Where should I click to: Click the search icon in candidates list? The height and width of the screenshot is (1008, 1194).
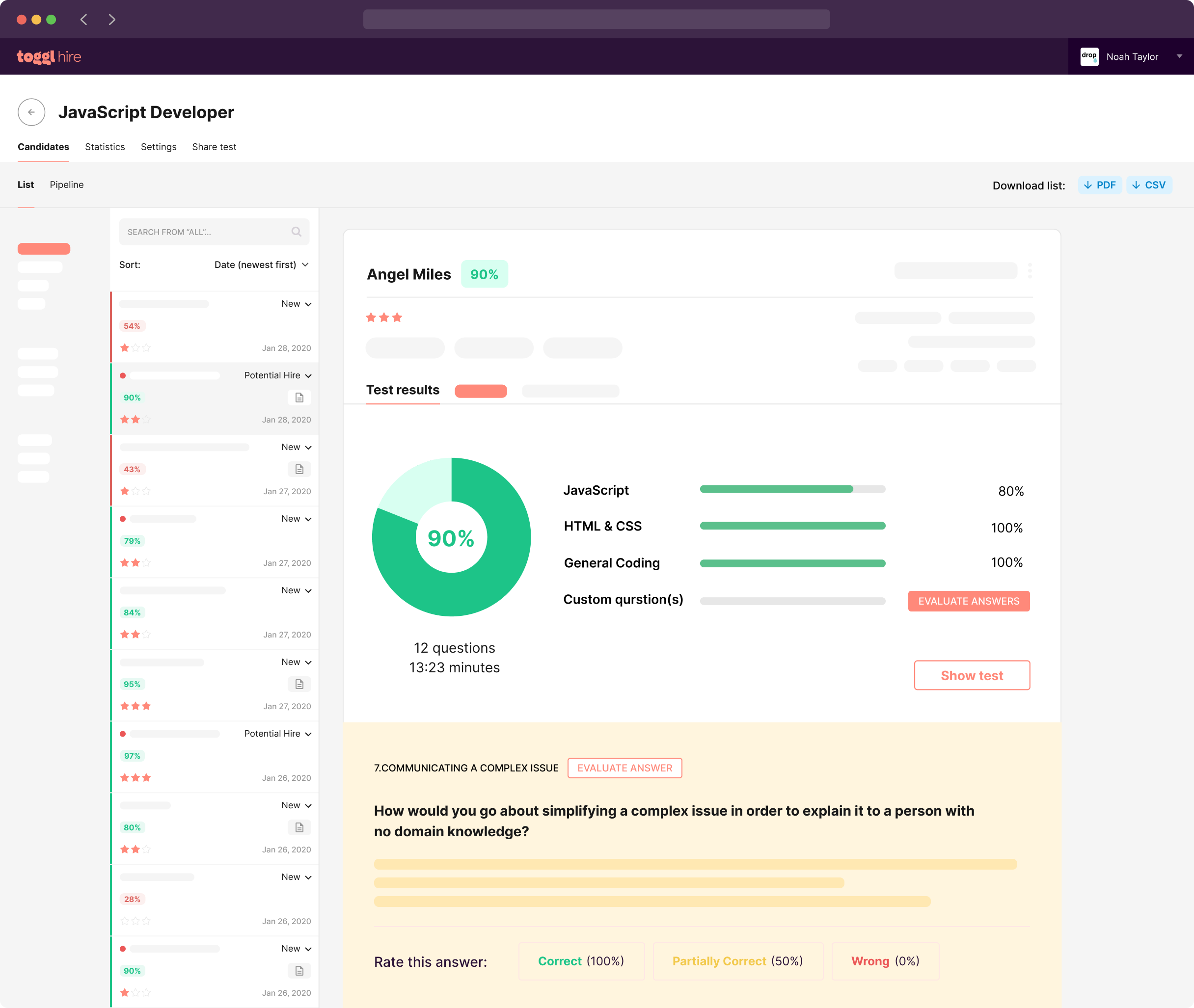298,232
